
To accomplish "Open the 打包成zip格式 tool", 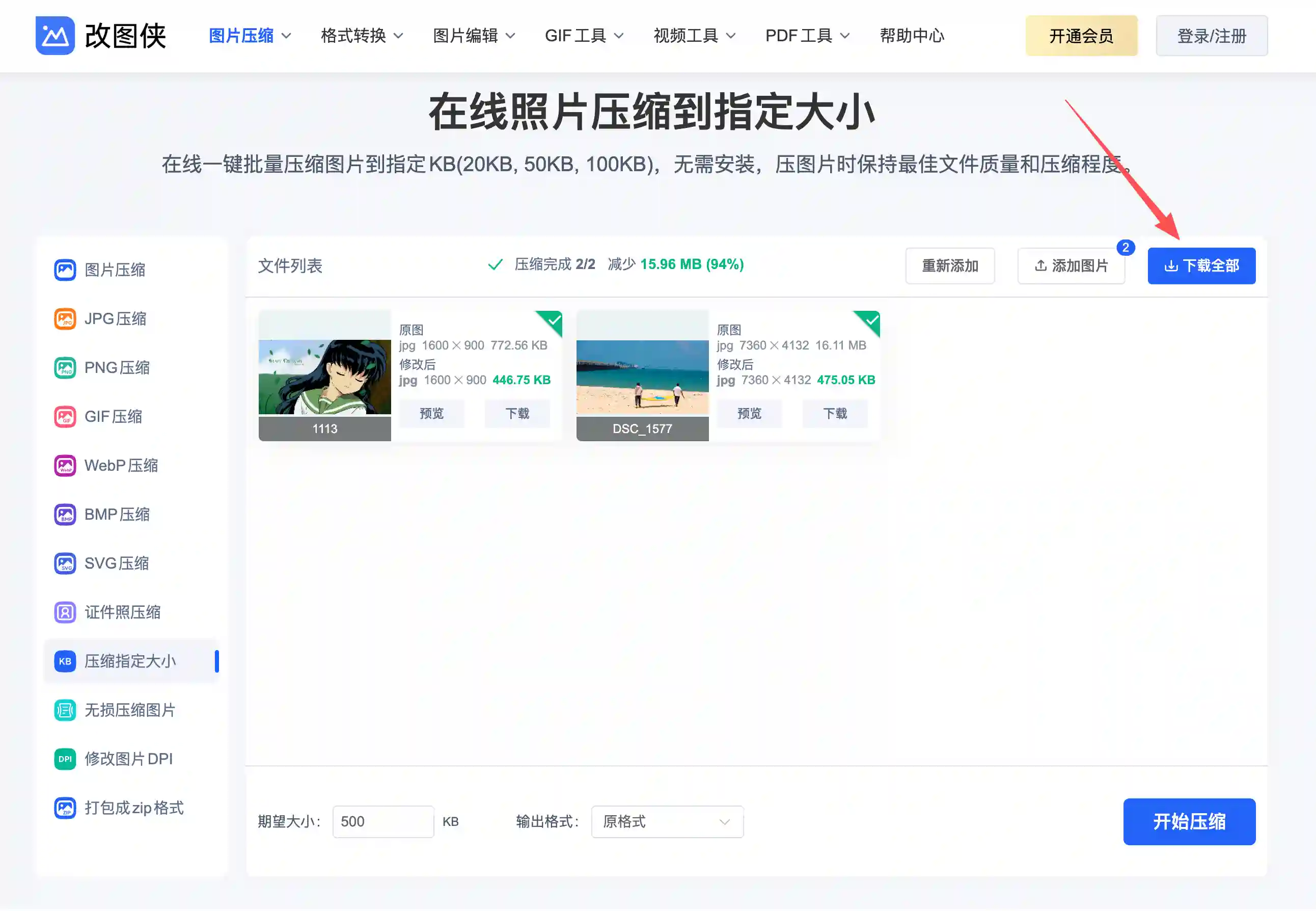I will 133,808.
